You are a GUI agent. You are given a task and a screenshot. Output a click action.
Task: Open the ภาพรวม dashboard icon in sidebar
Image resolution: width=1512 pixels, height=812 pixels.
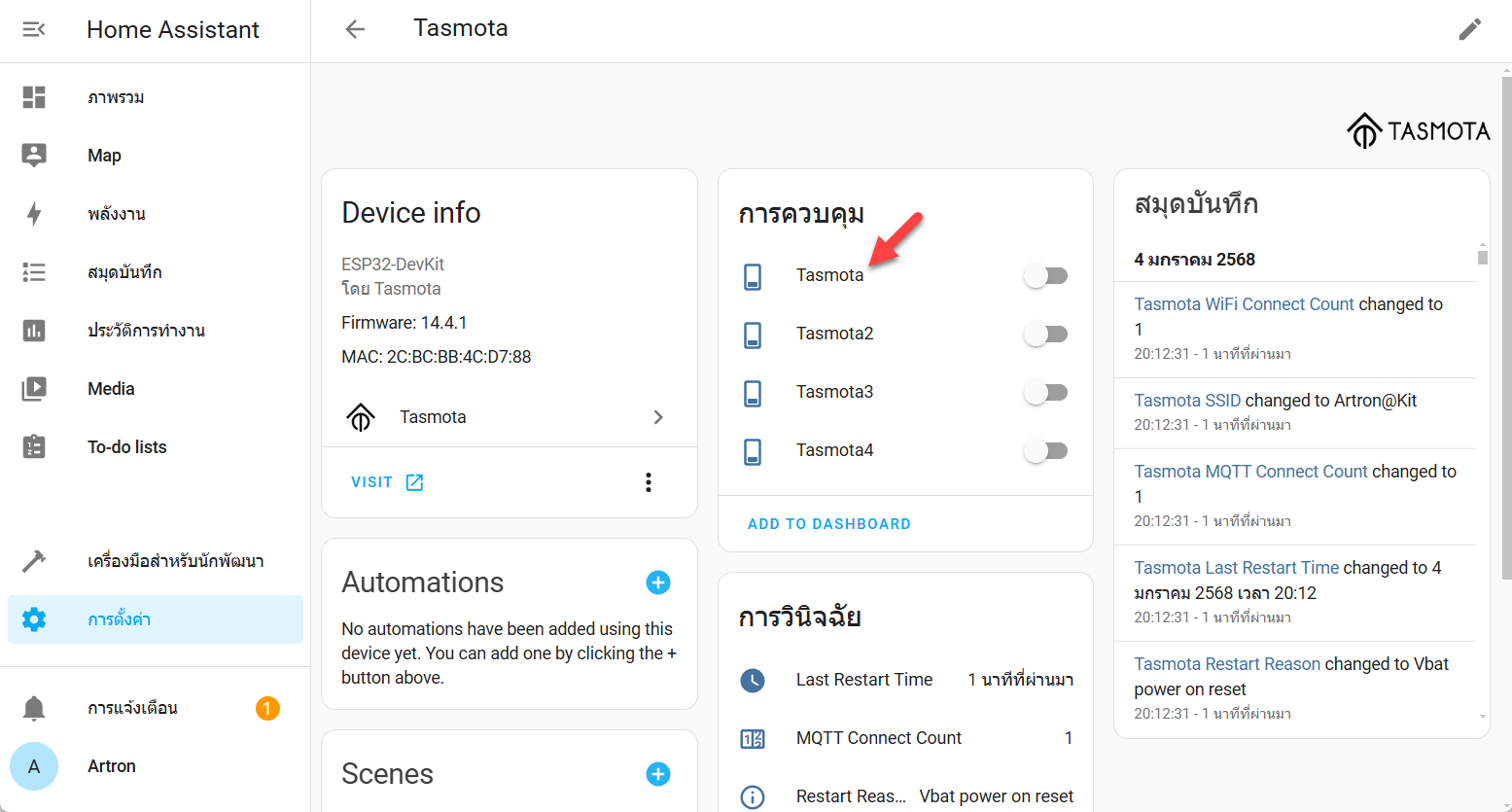(x=34, y=97)
